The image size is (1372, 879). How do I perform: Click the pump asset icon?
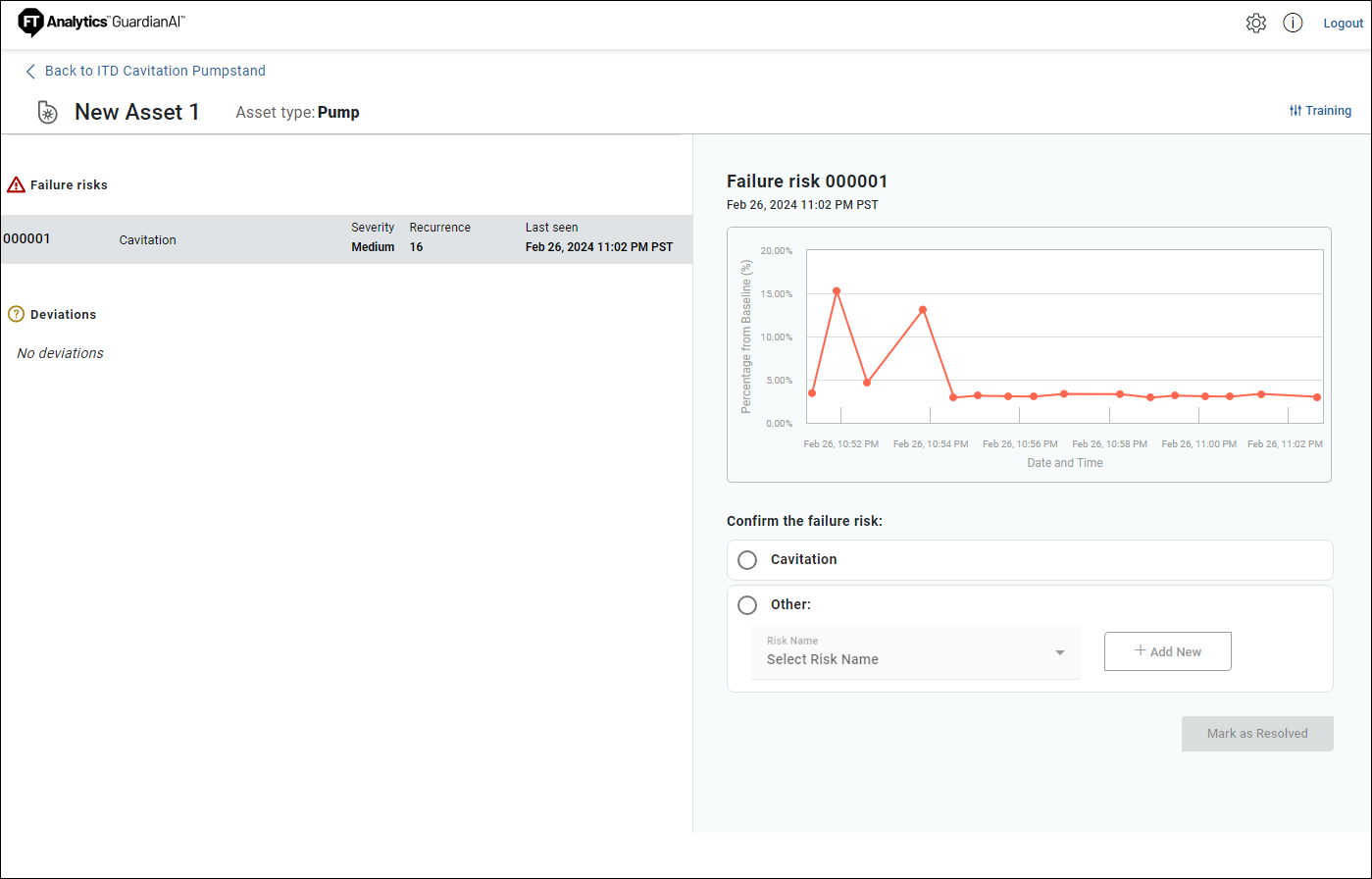point(47,113)
